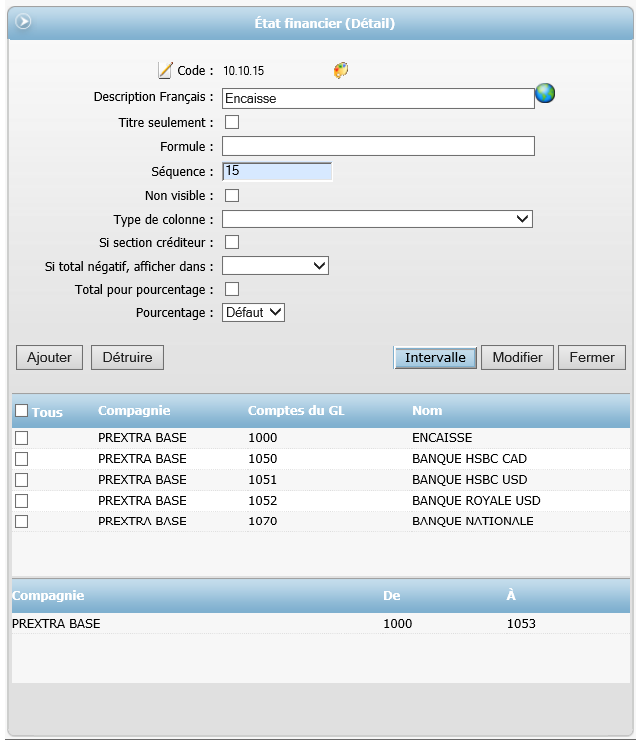Open the color palette icon next to code

[341, 71]
